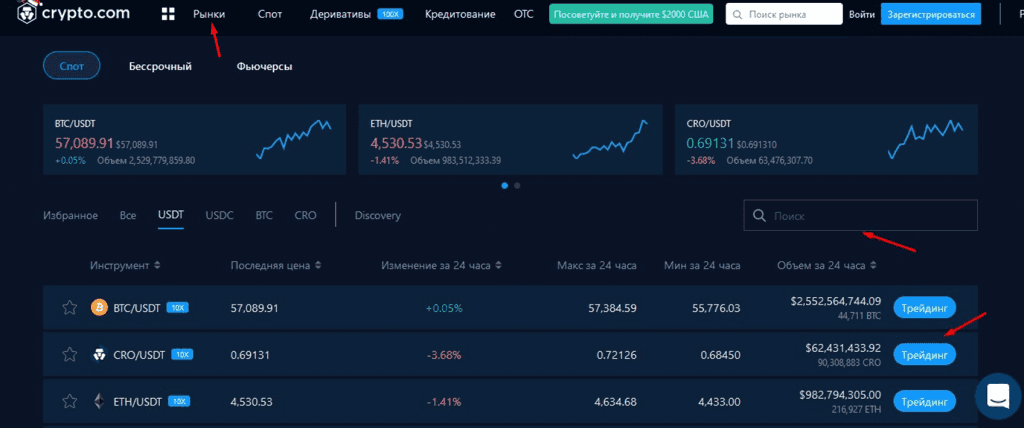The image size is (1024, 428).
Task: Click Трейдинг button for BTC/USDT
Action: point(924,307)
